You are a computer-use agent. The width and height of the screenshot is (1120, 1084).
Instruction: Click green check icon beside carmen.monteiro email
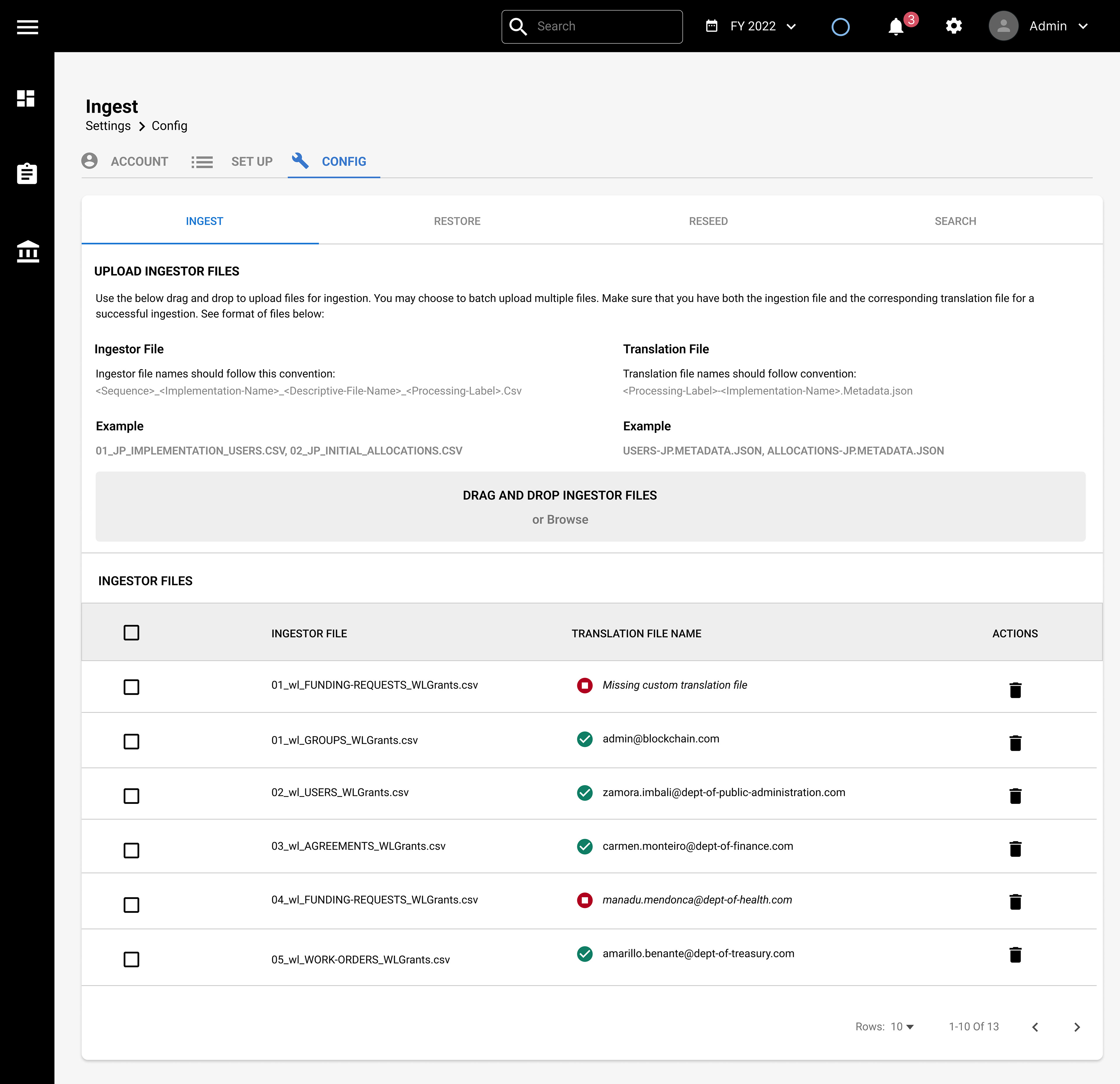[x=584, y=847]
